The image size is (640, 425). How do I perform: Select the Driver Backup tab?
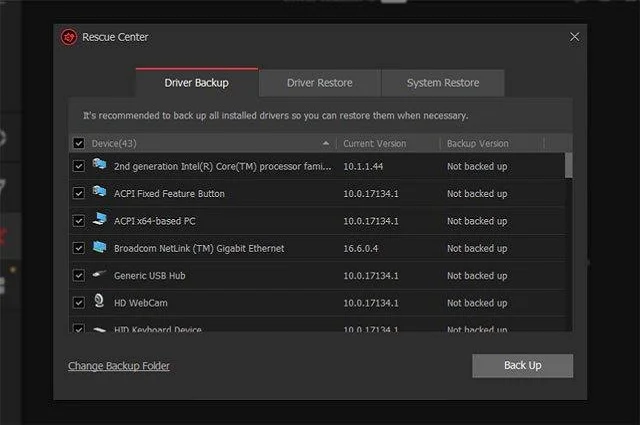pyautogui.click(x=197, y=83)
